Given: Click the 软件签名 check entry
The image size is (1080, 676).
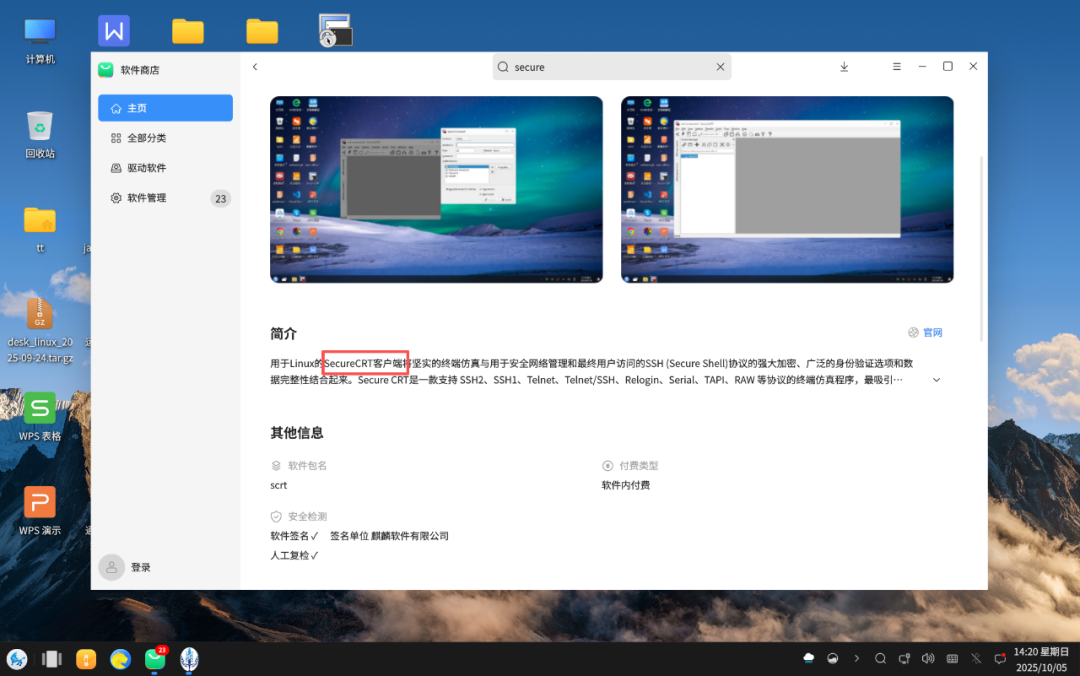Looking at the screenshot, I should coord(294,535).
